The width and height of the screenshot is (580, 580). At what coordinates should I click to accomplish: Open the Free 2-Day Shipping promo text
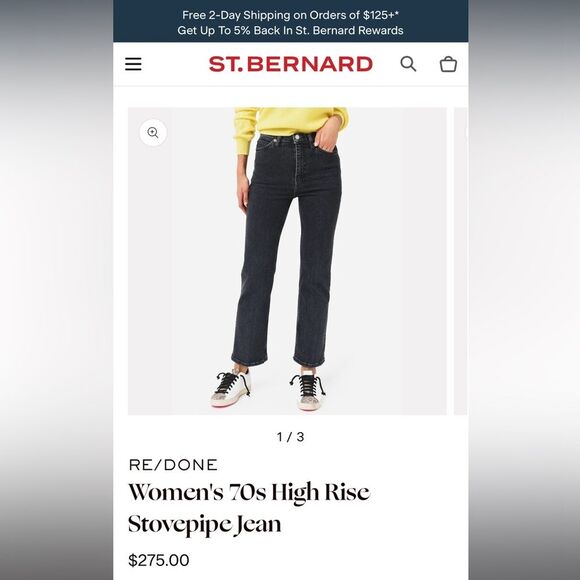point(290,15)
